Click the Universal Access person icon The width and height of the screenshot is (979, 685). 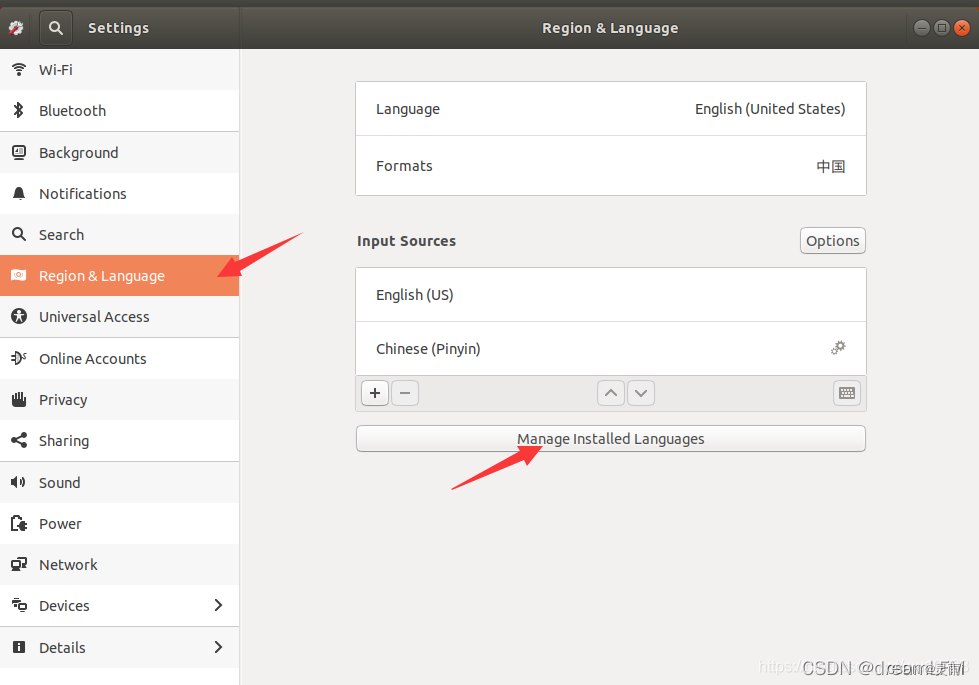pyautogui.click(x=19, y=316)
